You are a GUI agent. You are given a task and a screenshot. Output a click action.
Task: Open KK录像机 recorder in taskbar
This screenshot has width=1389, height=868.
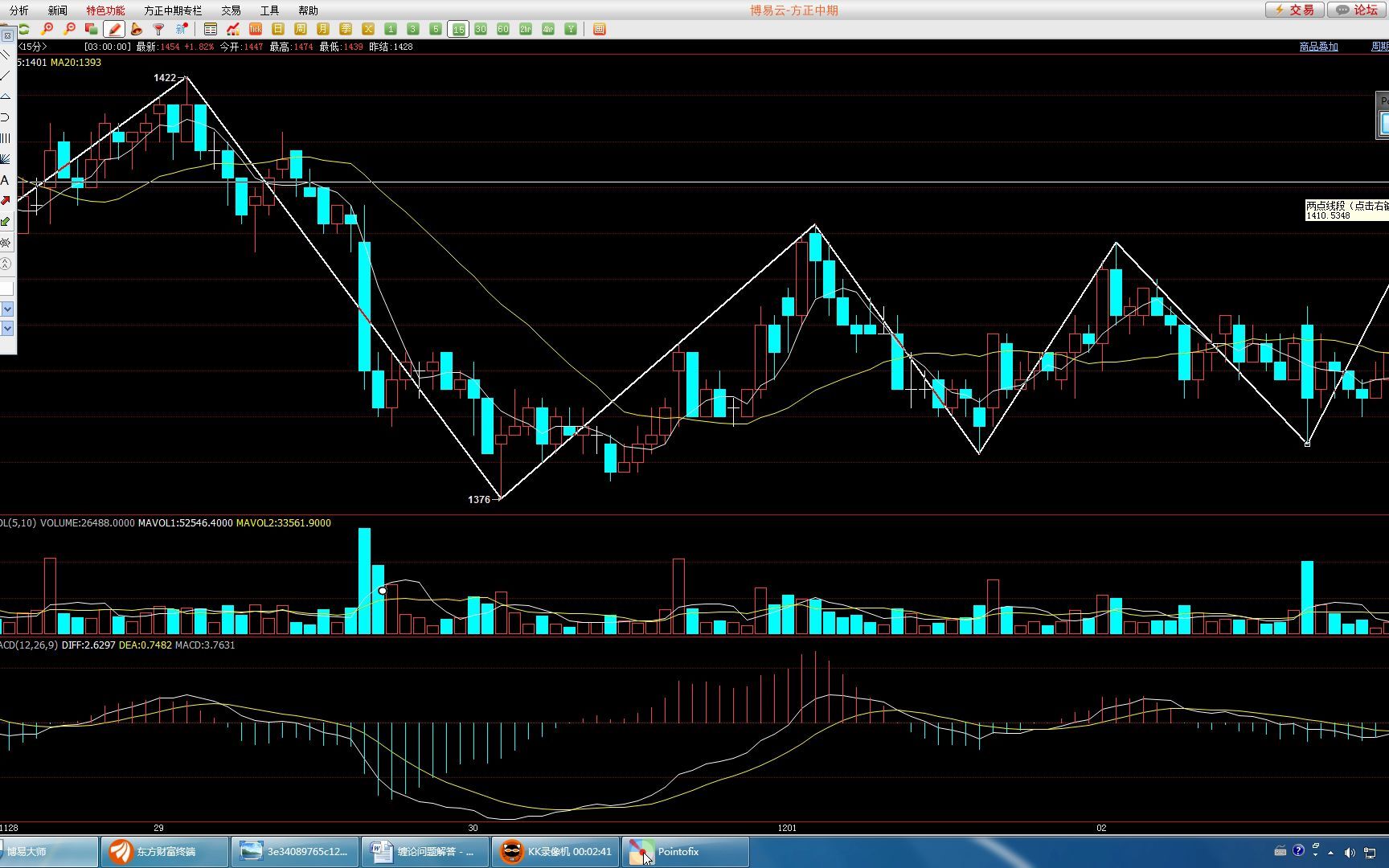tap(555, 852)
